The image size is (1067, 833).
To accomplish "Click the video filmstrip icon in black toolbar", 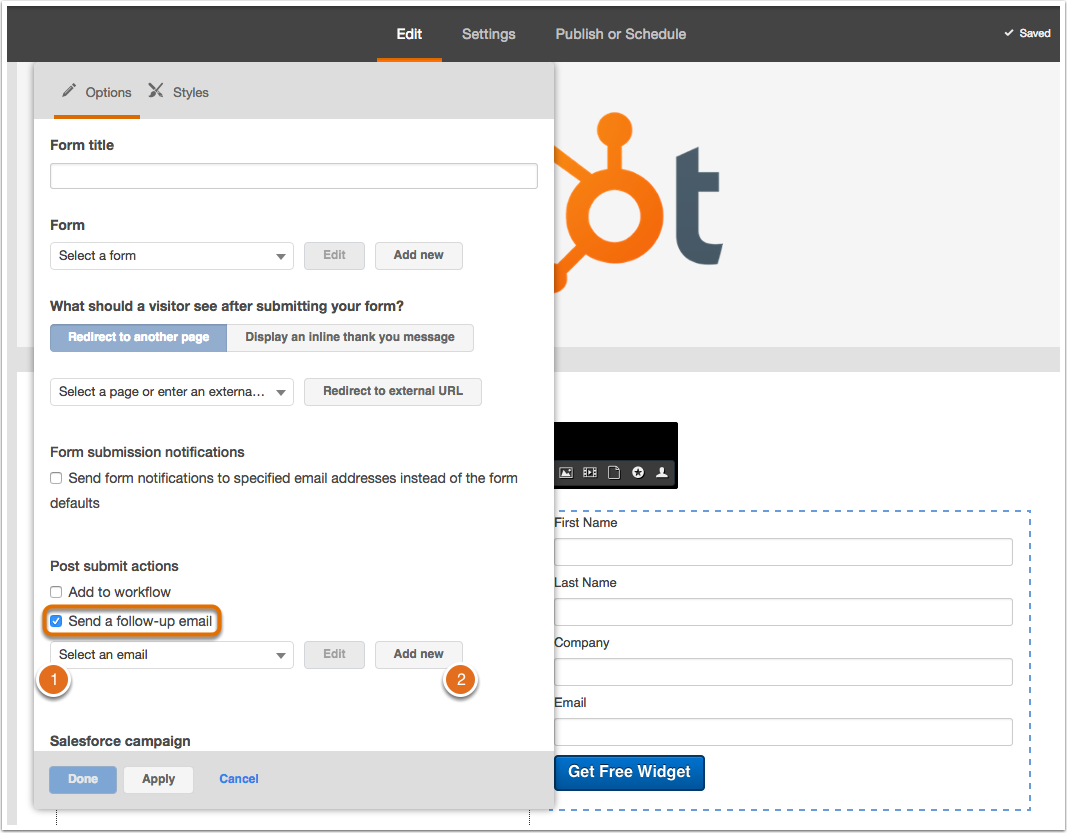I will tap(590, 472).
